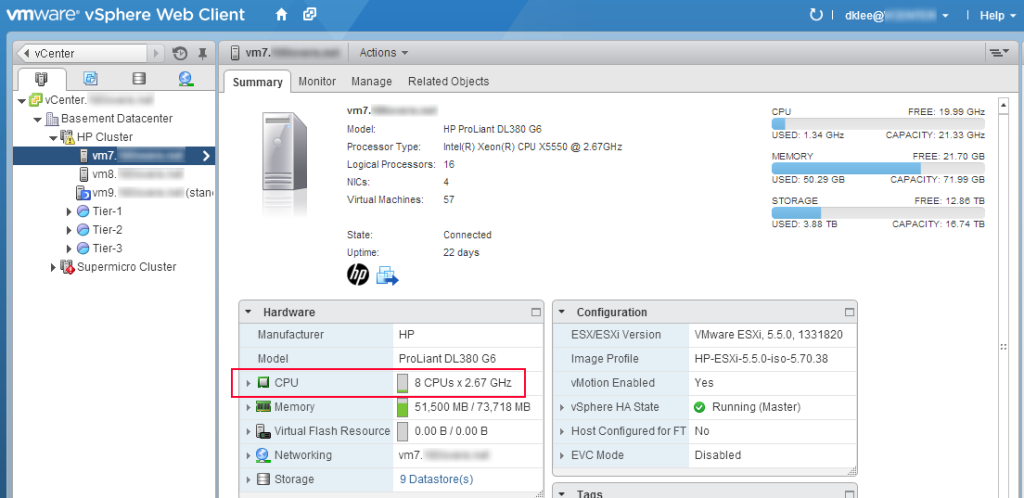The width and height of the screenshot is (1024, 498).
Task: Click the STORAGE usage bar
Action: pos(878,213)
